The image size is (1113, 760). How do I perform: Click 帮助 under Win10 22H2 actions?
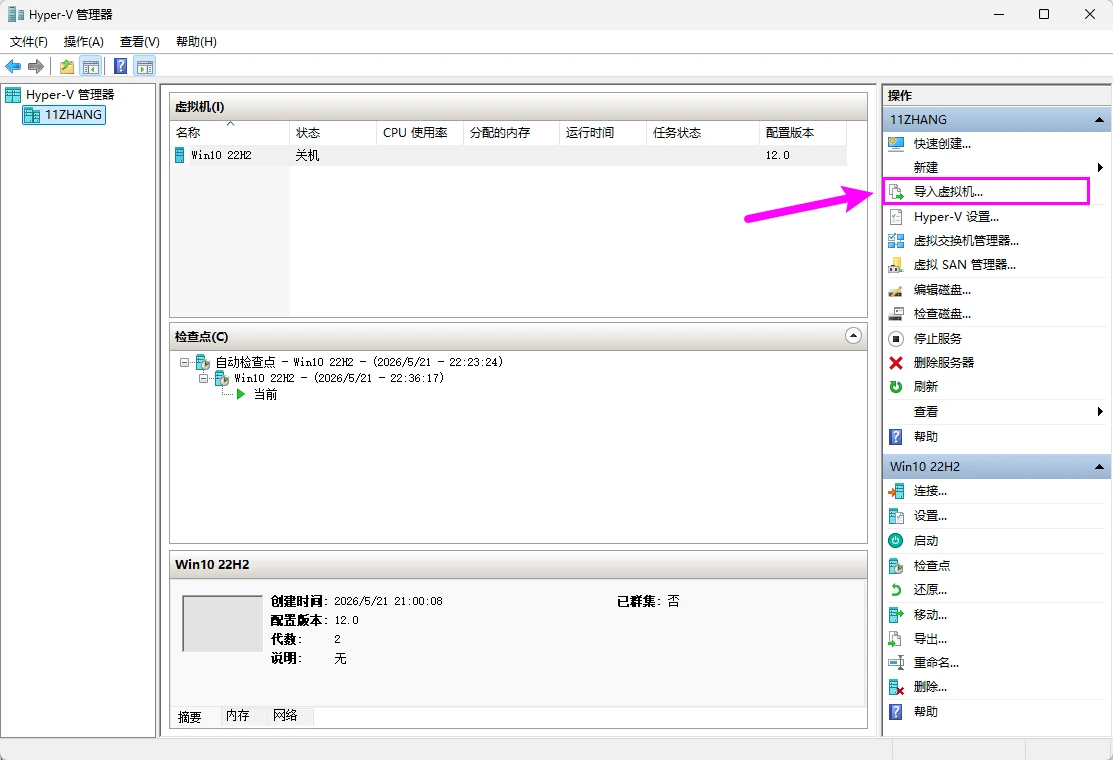(925, 712)
